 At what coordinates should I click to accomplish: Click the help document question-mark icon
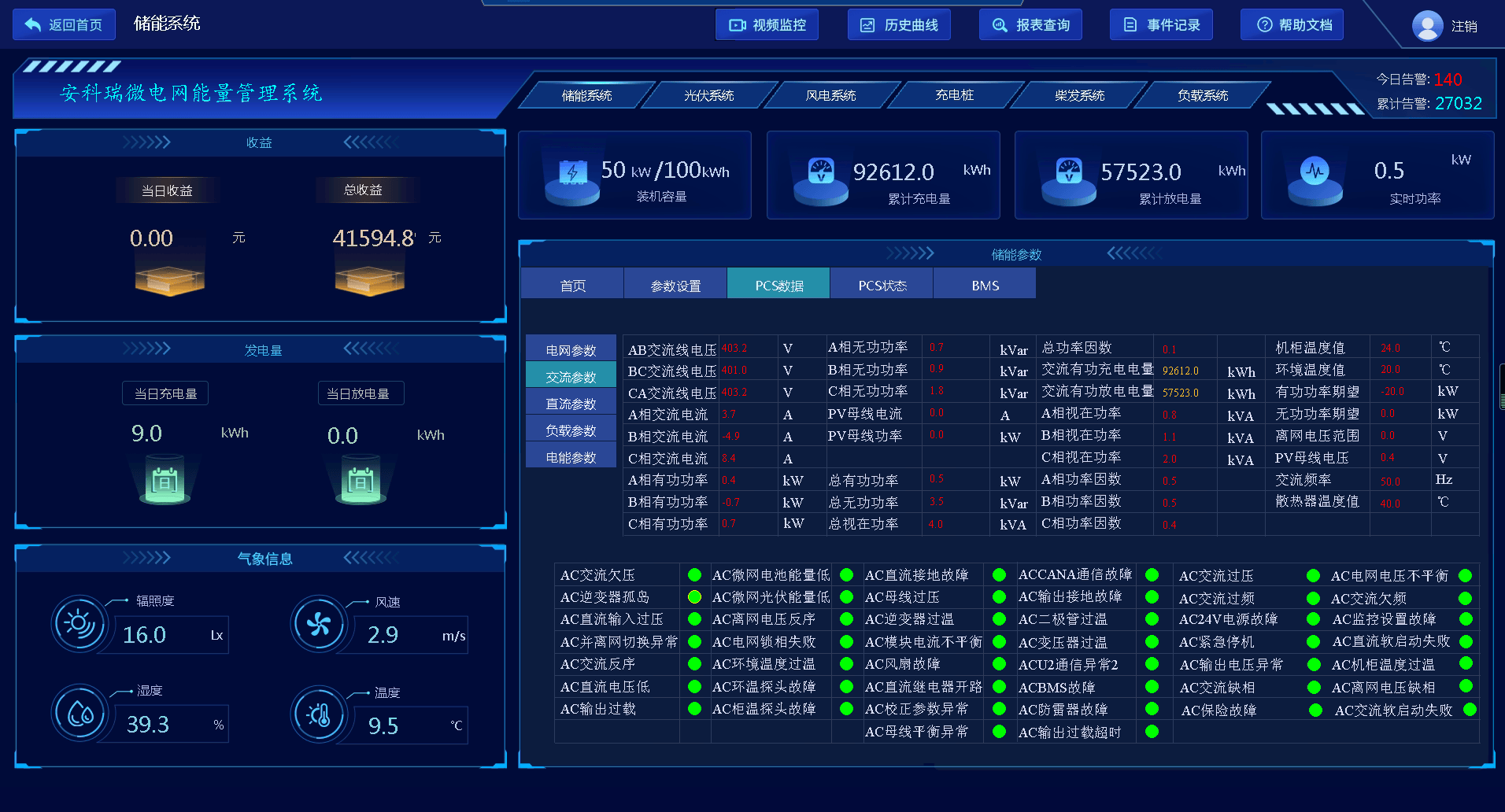coord(1264,24)
